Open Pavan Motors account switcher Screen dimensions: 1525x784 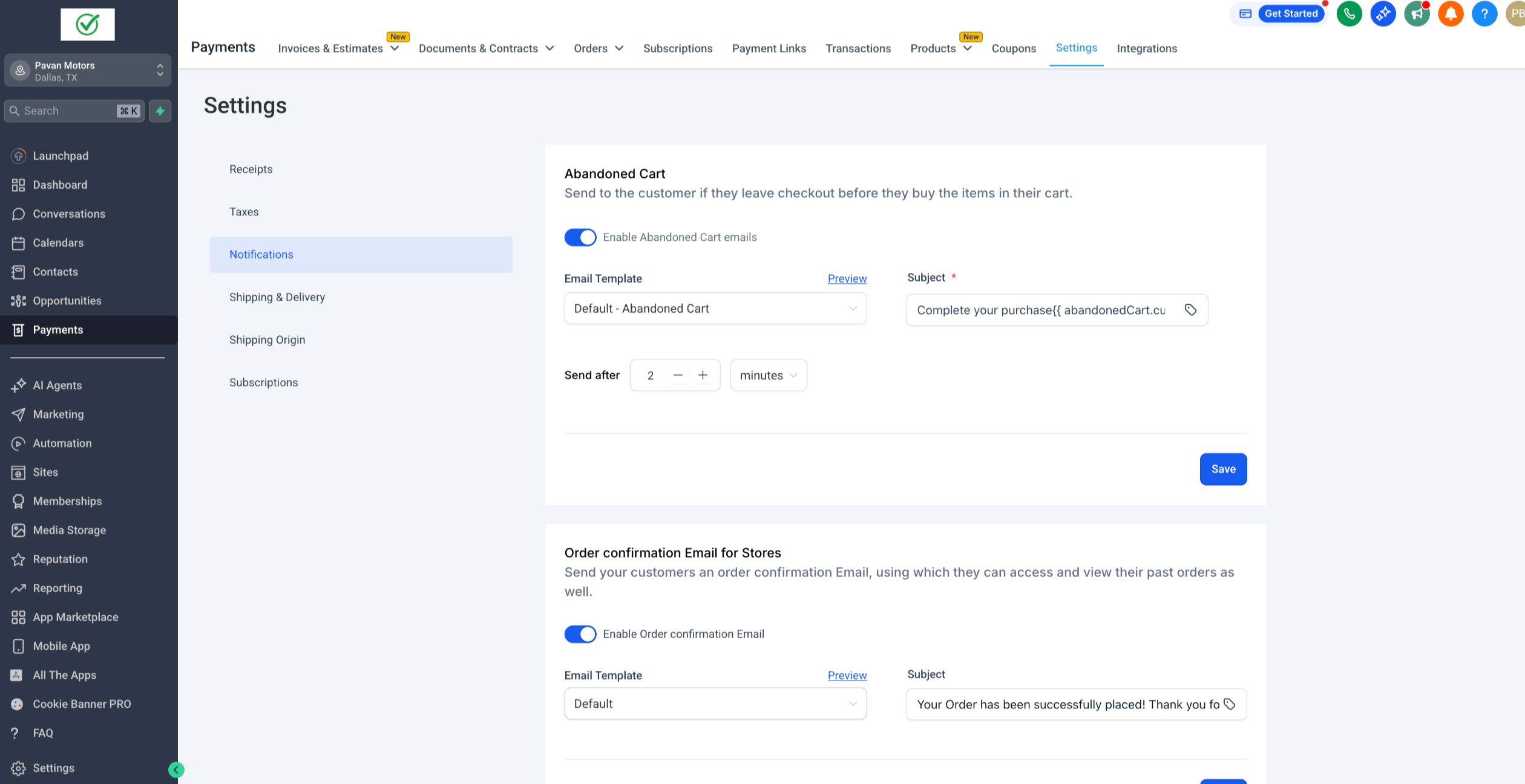[x=88, y=71]
